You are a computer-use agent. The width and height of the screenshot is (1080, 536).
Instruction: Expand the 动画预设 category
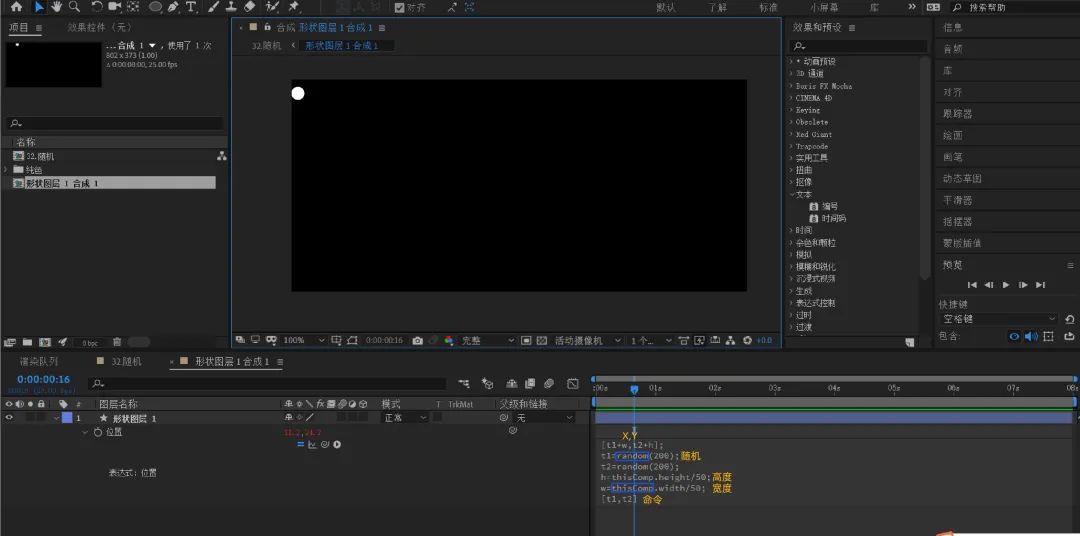[791, 61]
